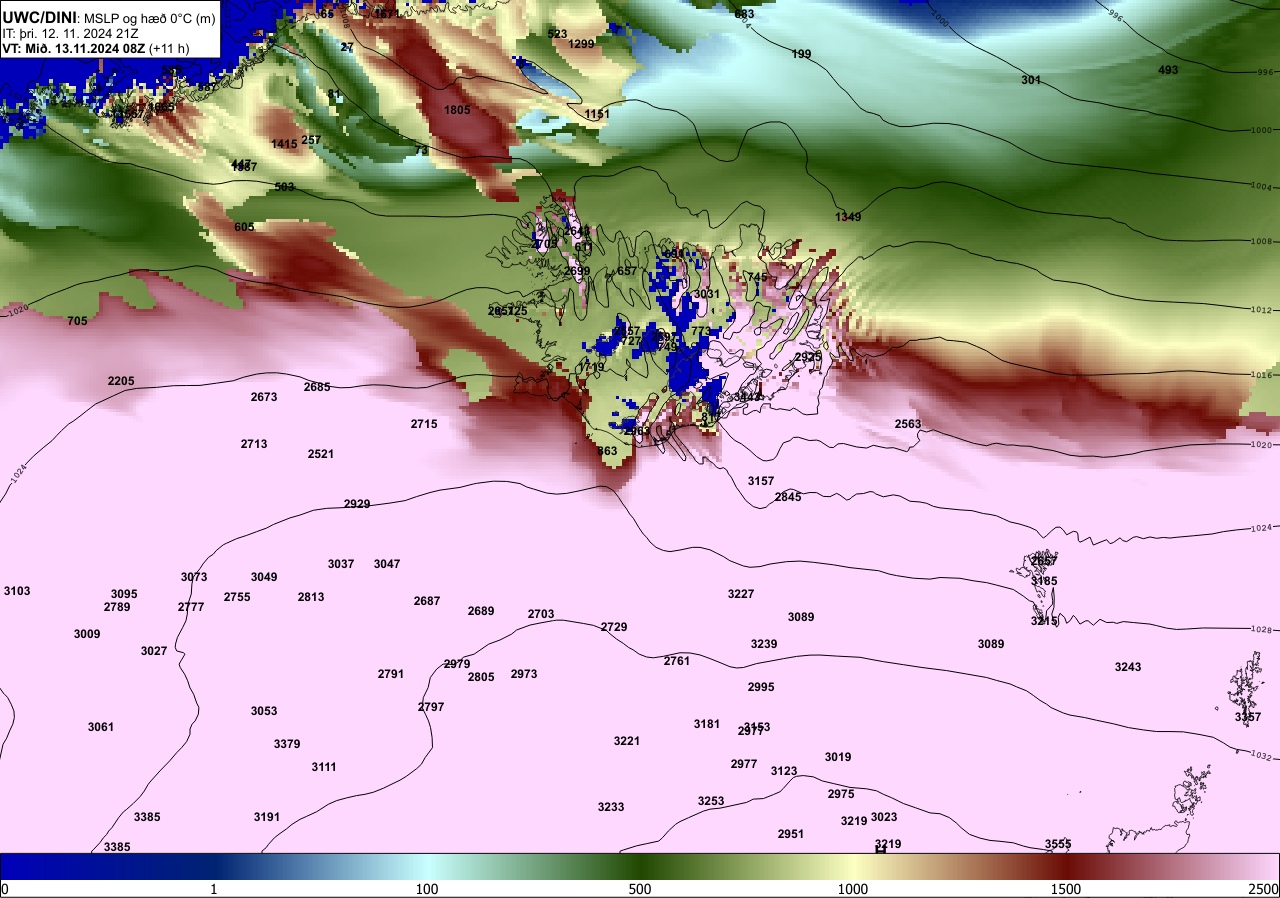Click the 2703 height value
The height and width of the screenshot is (898, 1280).
point(541,614)
